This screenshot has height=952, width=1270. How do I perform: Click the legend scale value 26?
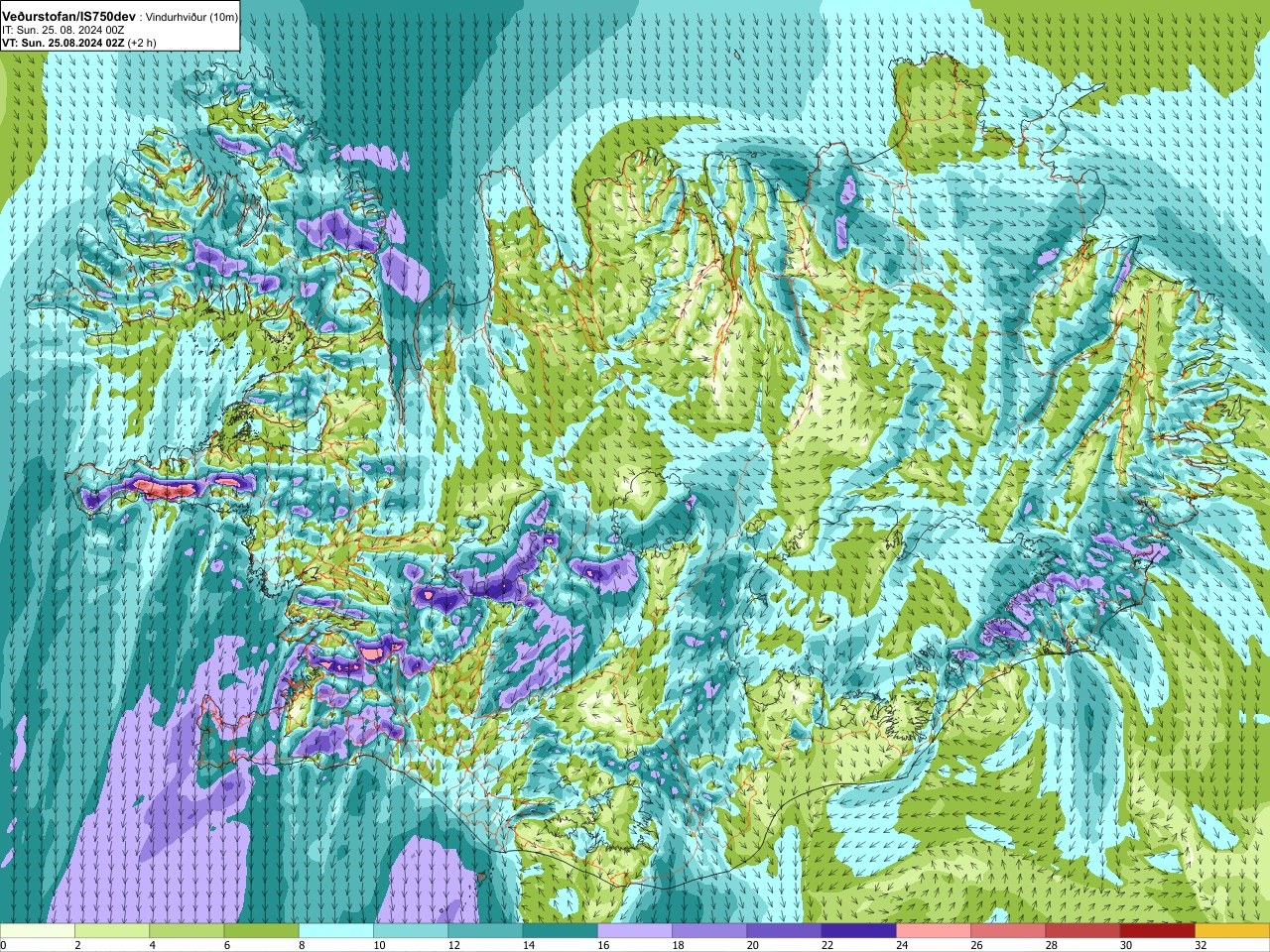(x=976, y=945)
